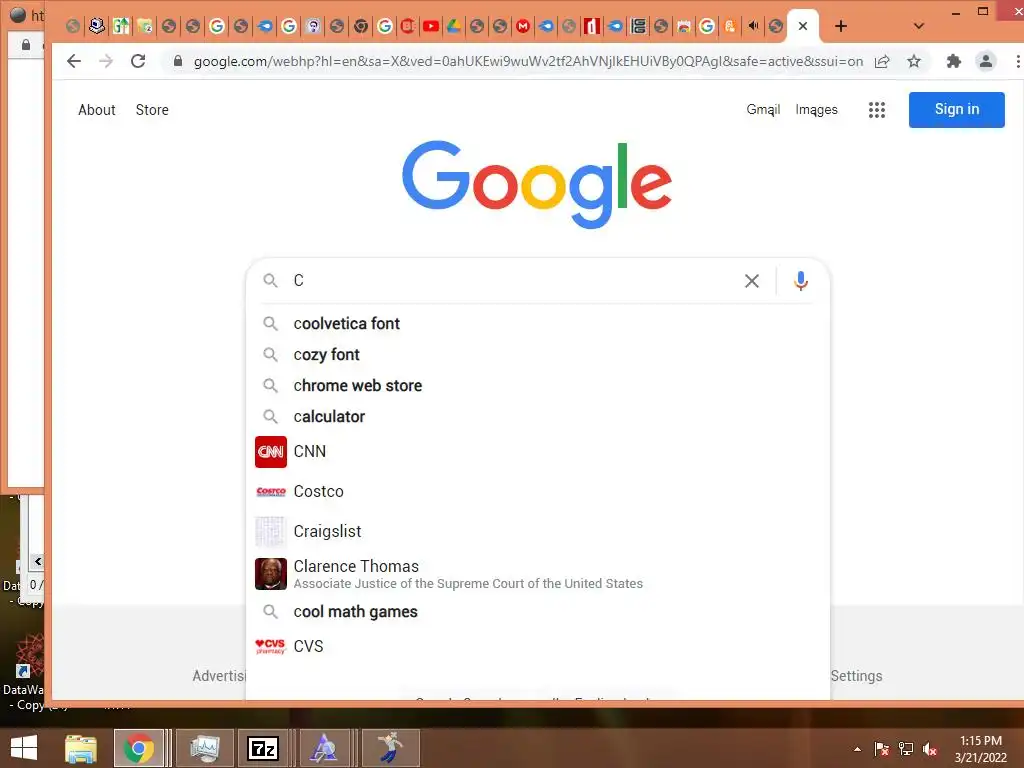The image size is (1024, 768).
Task: Open network status tray icon
Action: [x=906, y=749]
